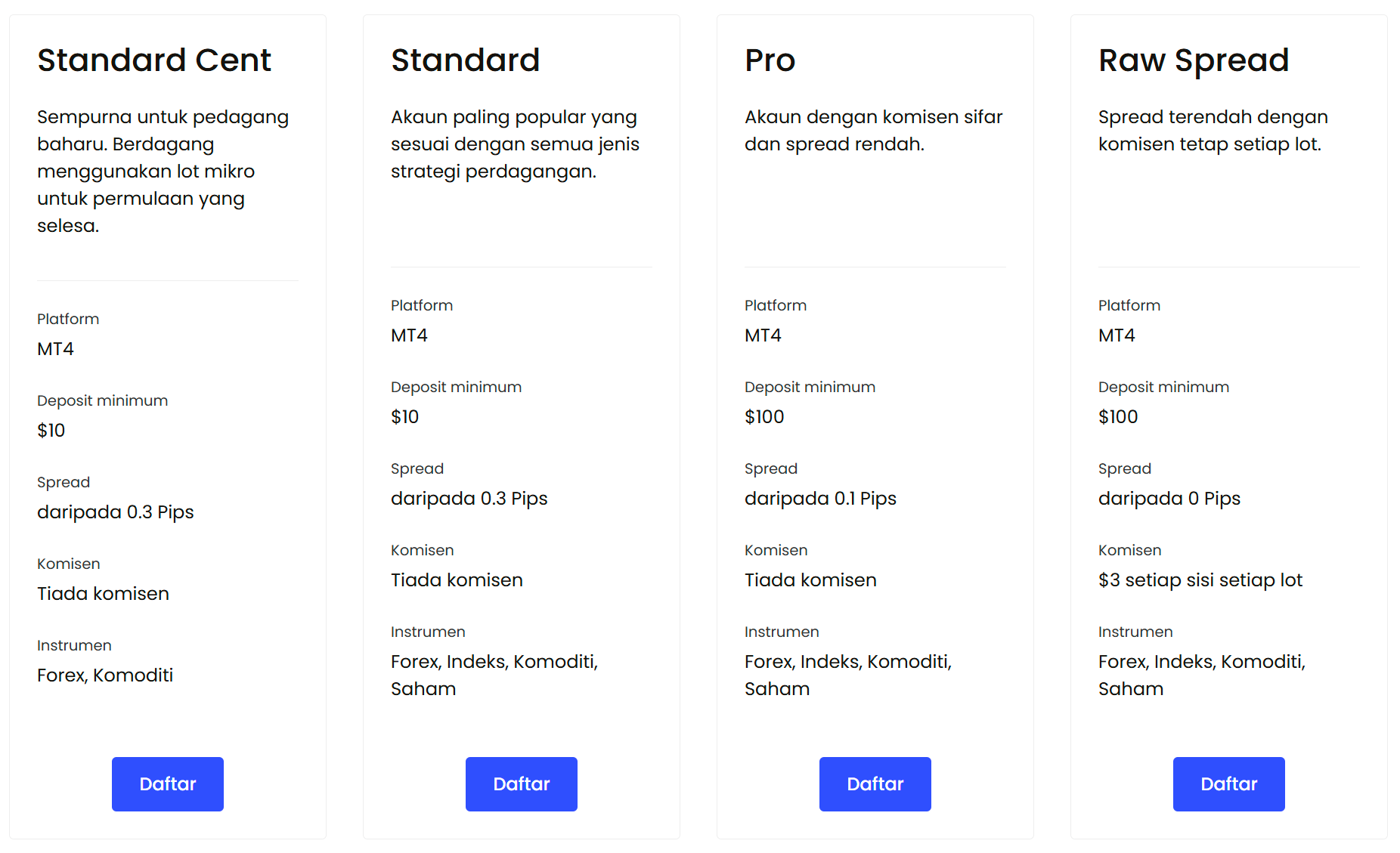This screenshot has width=1400, height=853.
Task: Click the Standard card title
Action: click(466, 60)
